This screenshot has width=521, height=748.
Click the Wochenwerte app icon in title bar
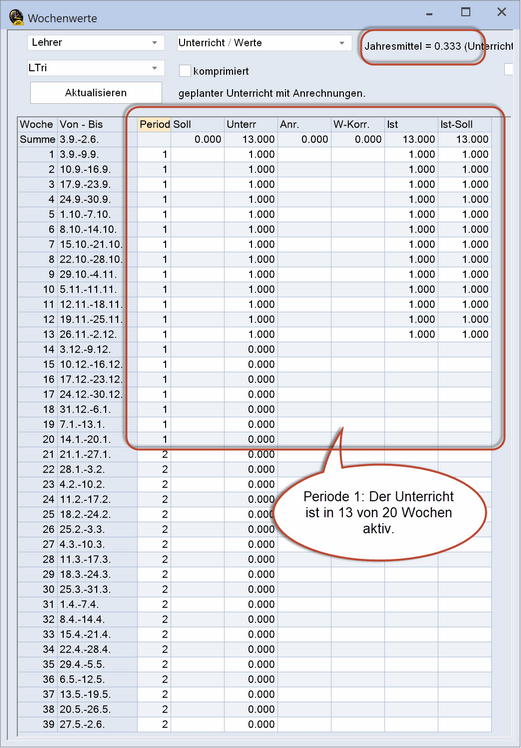(16, 17)
